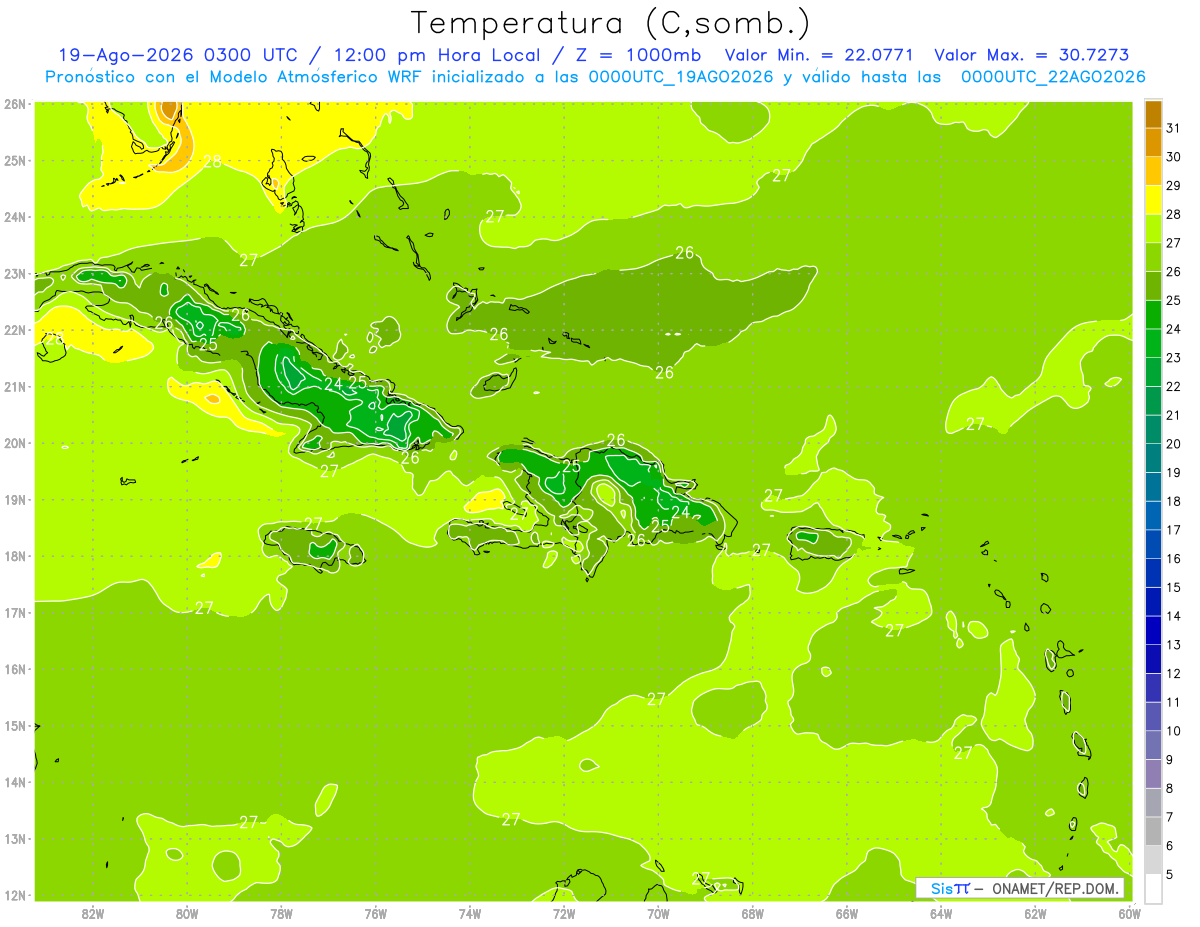Click the blue legend band between 16 and 17
This screenshot has height=927, width=1200.
pyautogui.click(x=1153, y=544)
